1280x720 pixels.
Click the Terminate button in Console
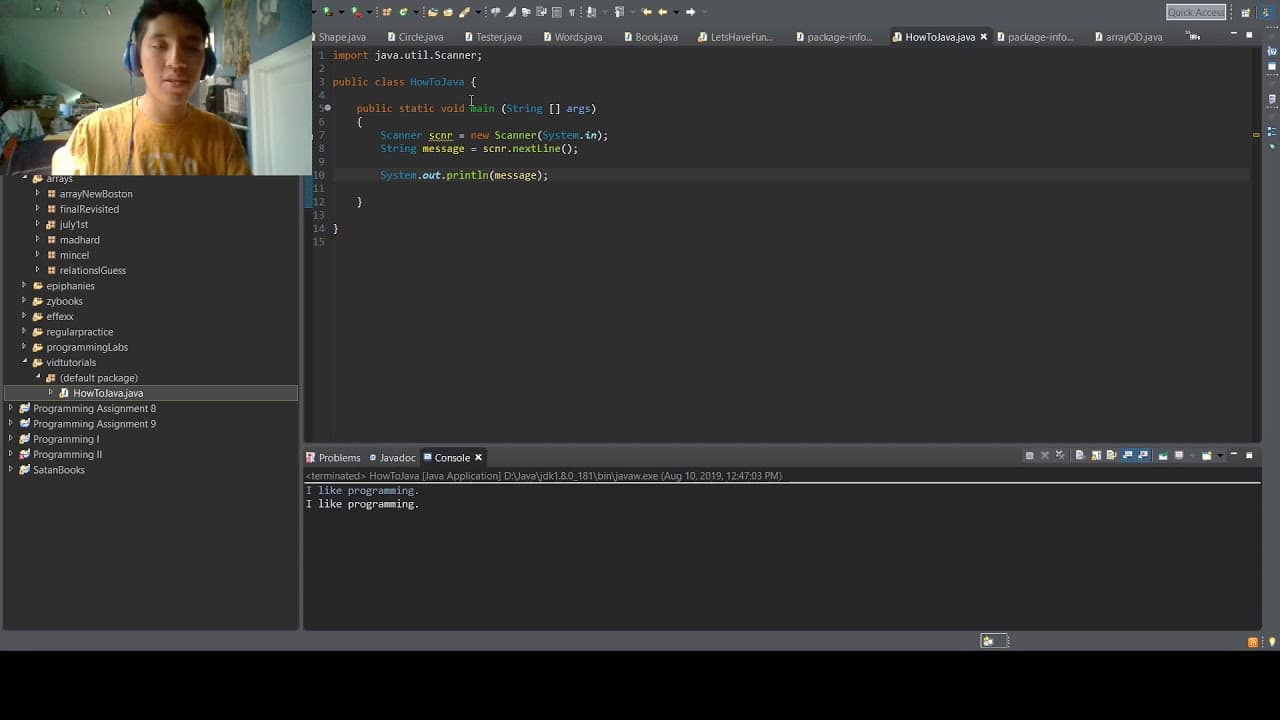click(x=1029, y=456)
